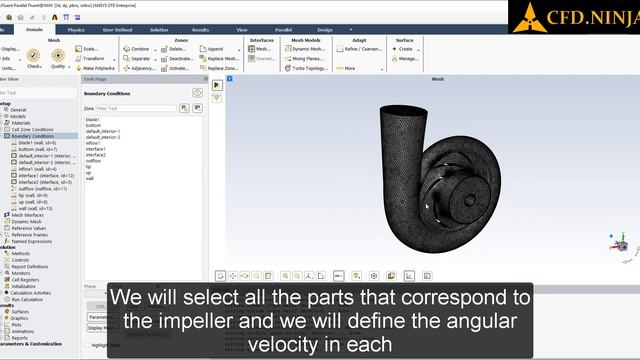This screenshot has width=640, height=360.
Task: Click Make Polyhedra in the Mesh group
Action: point(95,69)
